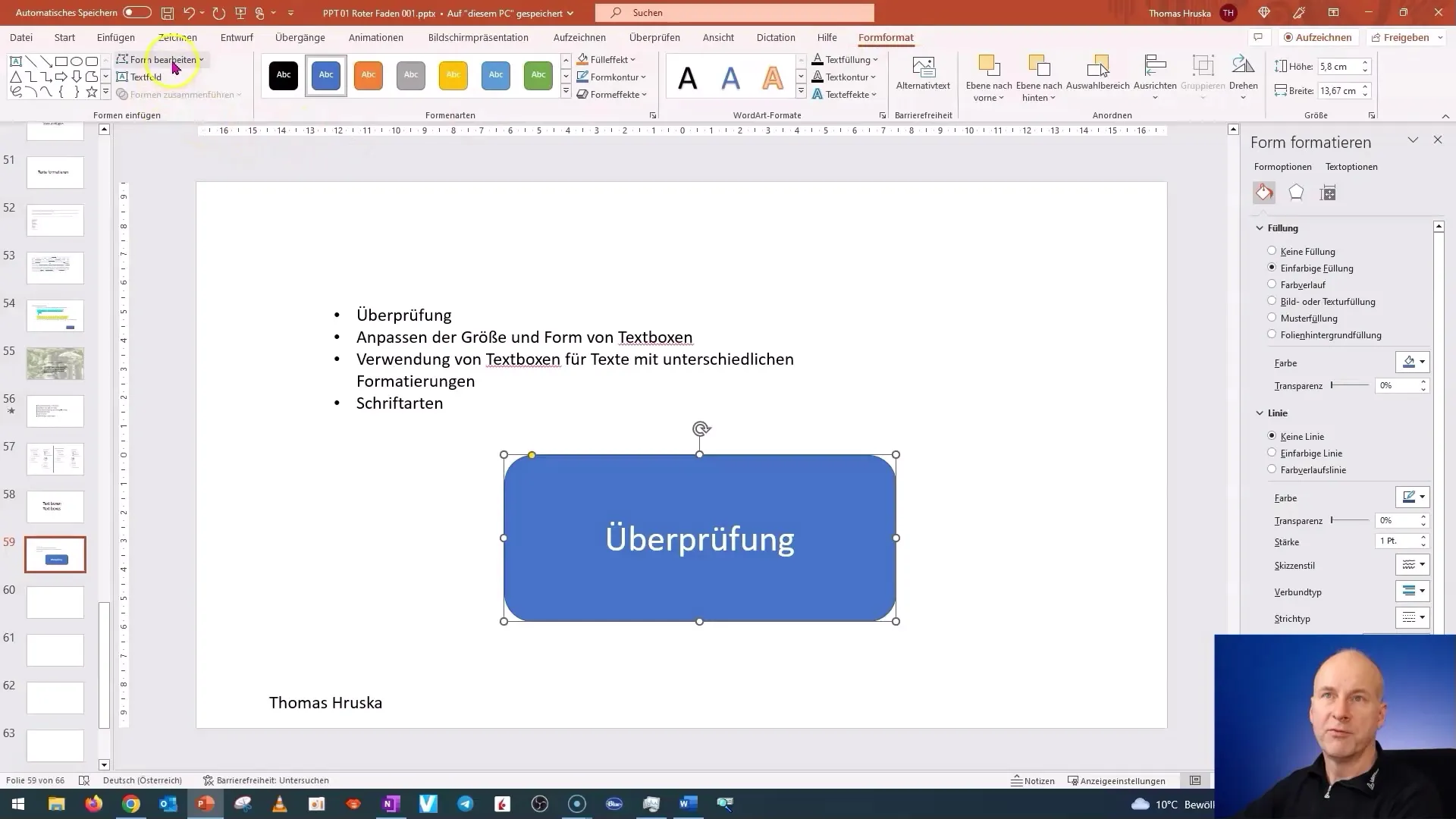Viewport: 1456px width, 819px height.
Task: Select the black Abc shape style
Action: tap(284, 75)
